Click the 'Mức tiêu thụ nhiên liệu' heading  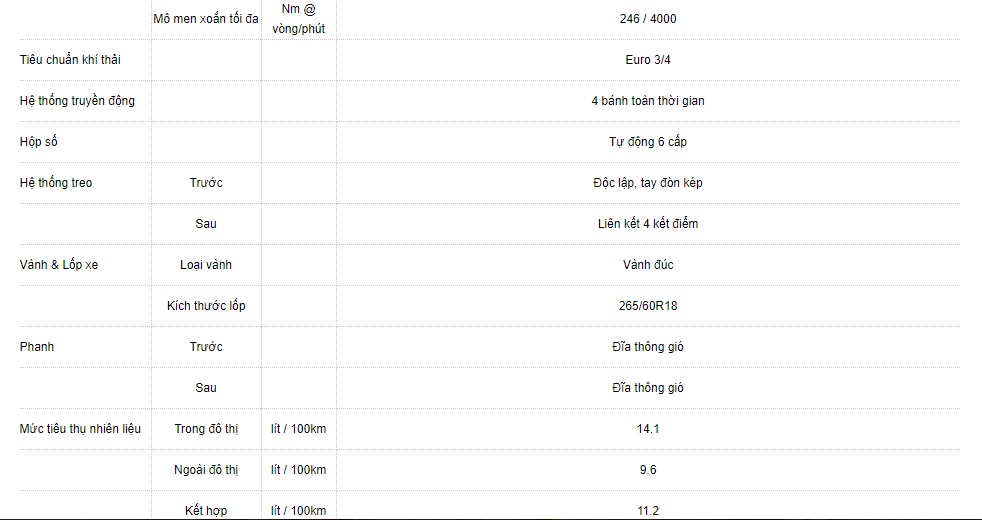[80, 429]
